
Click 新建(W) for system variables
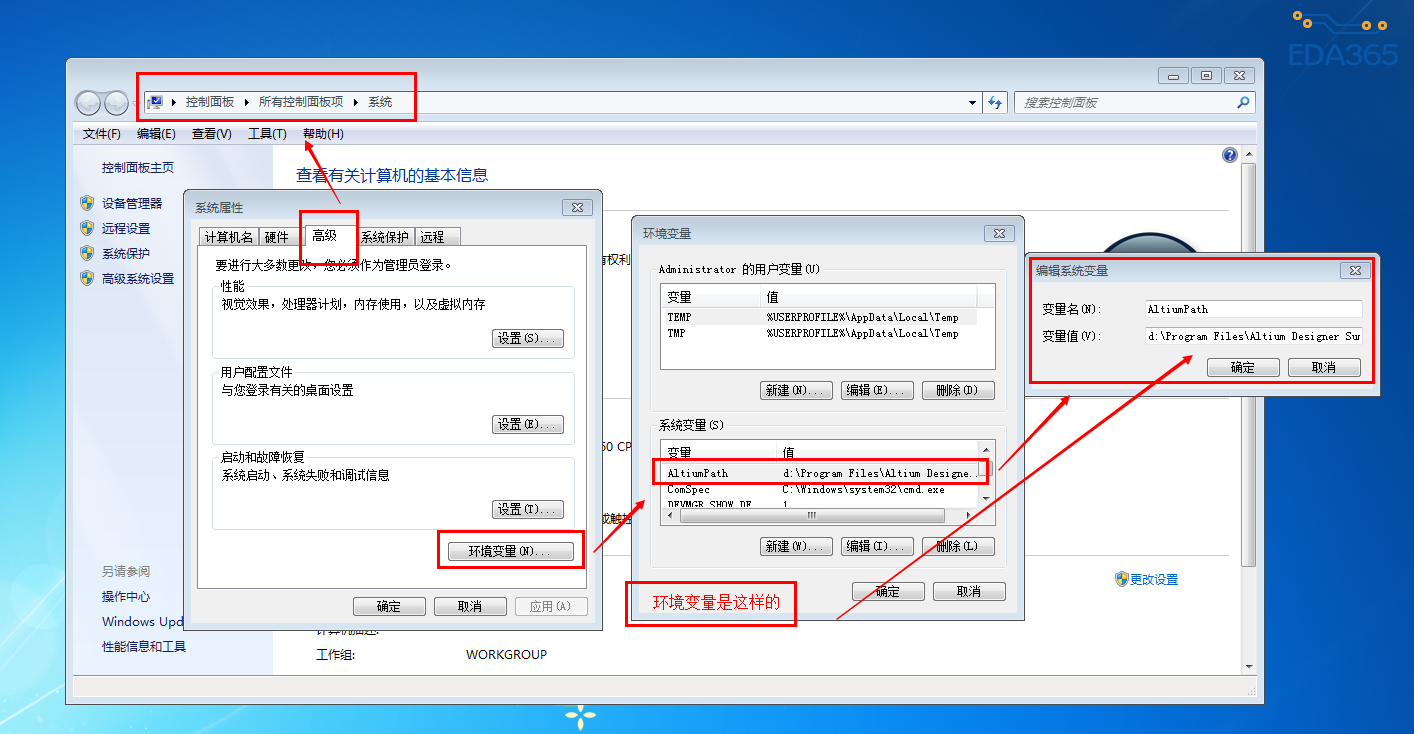pos(797,546)
